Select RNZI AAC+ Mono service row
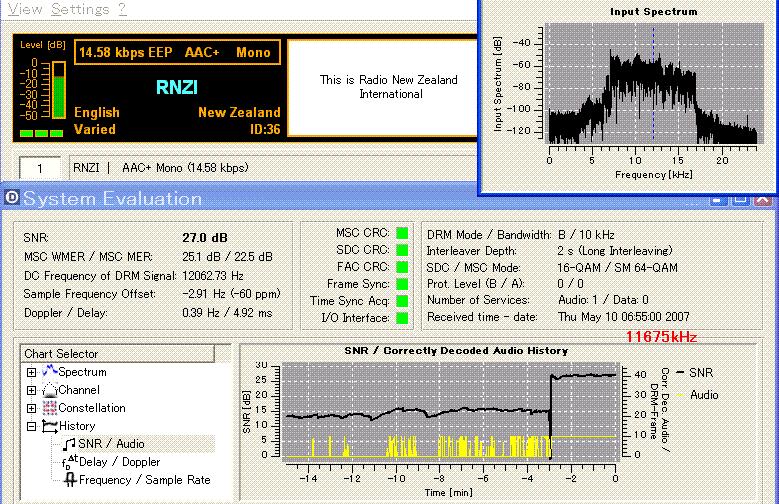The height and width of the screenshot is (504, 779). tap(272, 168)
